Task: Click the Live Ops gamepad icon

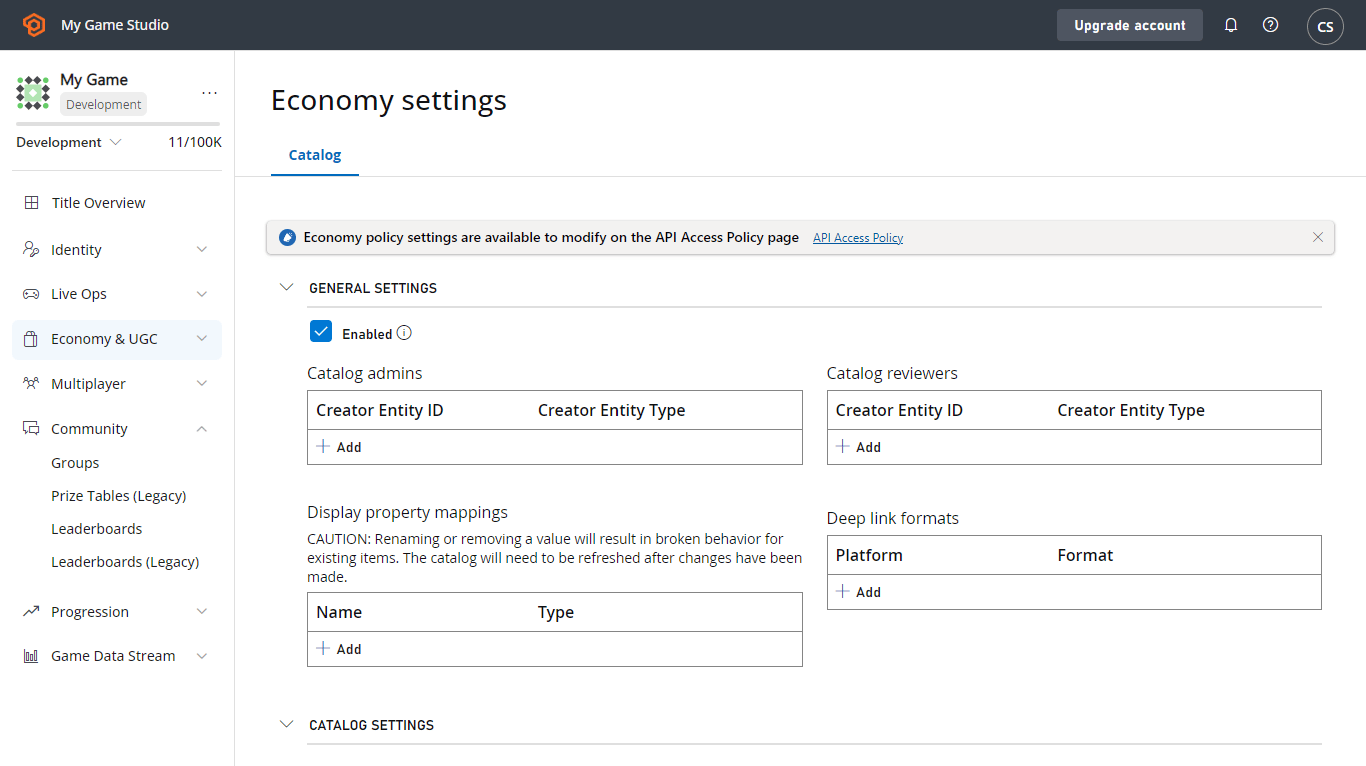Action: pyautogui.click(x=31, y=294)
